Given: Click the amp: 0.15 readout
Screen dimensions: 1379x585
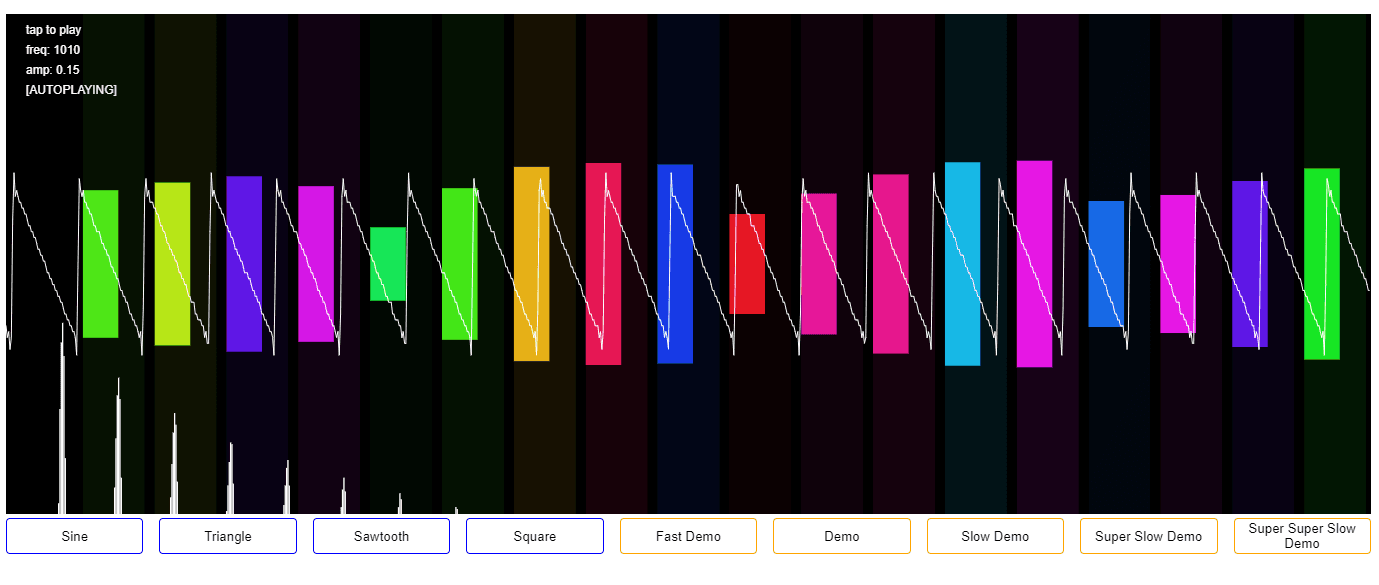Looking at the screenshot, I should pyautogui.click(x=53, y=70).
